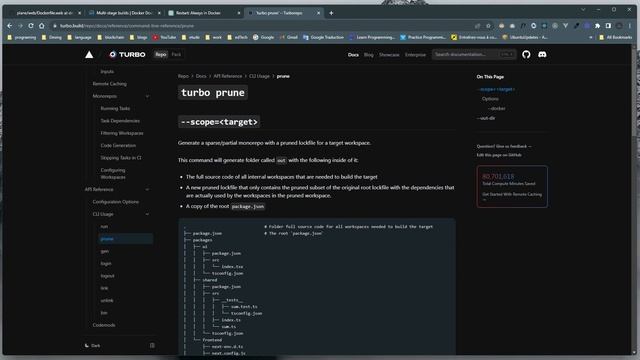Click Get Started With Remote Caching
The image size is (640, 360).
[512, 196]
